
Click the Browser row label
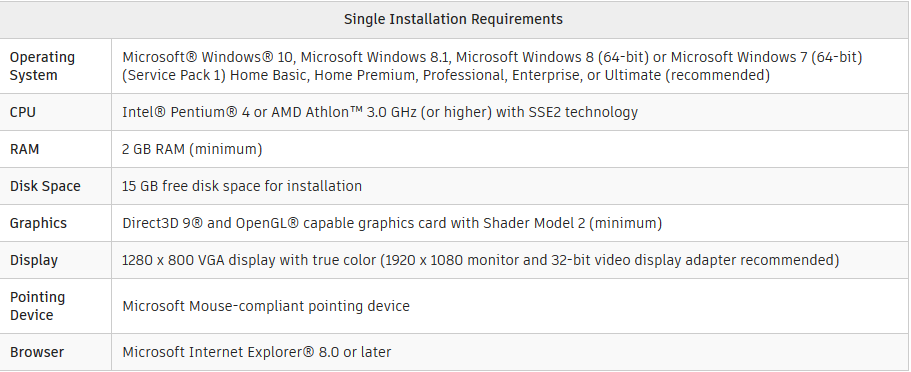coord(37,352)
